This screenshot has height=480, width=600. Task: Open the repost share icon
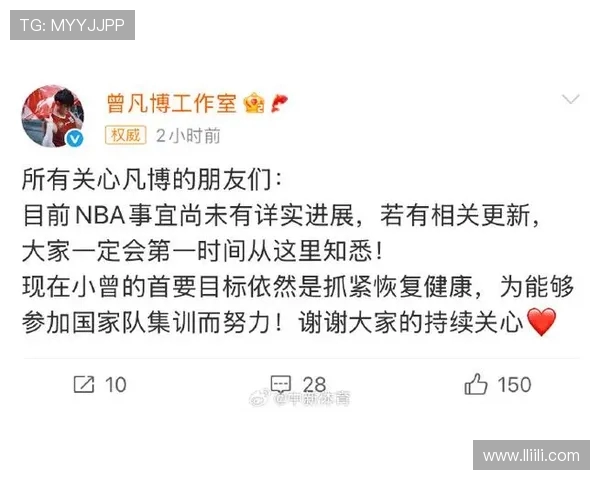(x=84, y=384)
